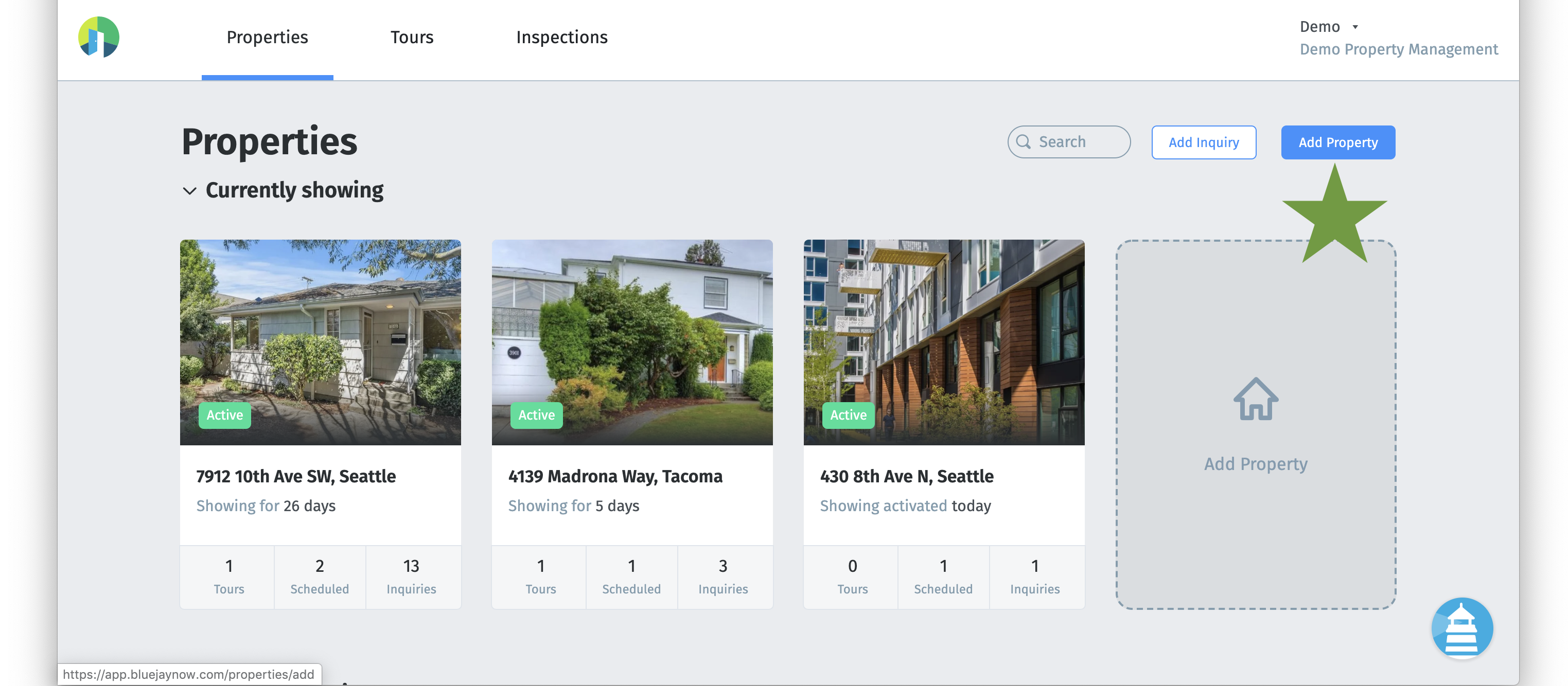Click 'Showing for 26 days' text
The height and width of the screenshot is (686, 1568).
tap(266, 506)
